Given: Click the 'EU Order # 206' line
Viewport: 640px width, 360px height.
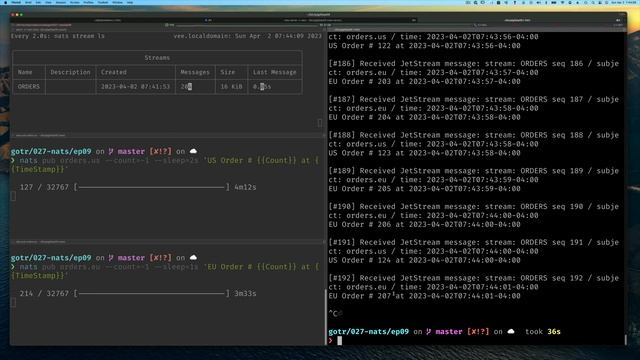Looking at the screenshot, I should click(x=424, y=224).
